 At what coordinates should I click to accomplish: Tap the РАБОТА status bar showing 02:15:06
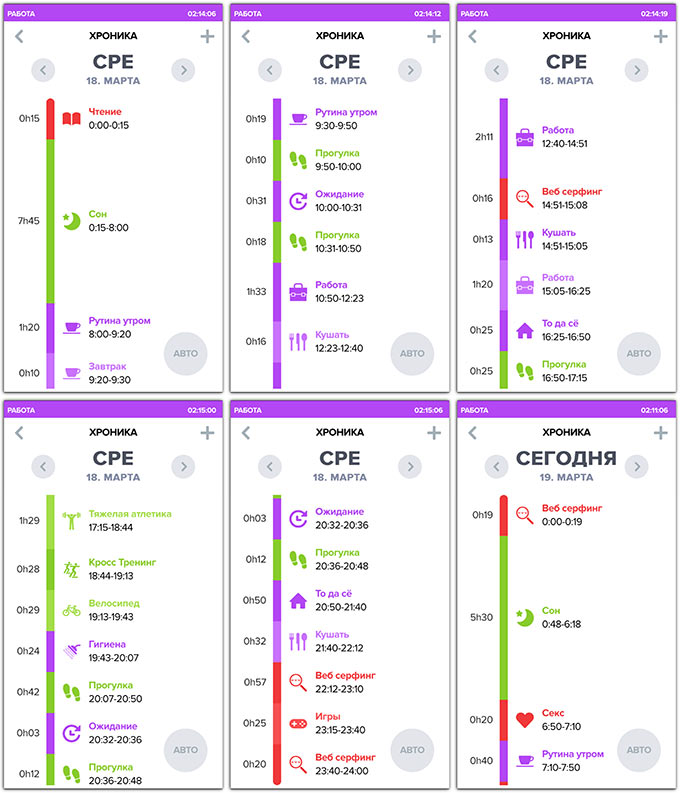pyautogui.click(x=339, y=410)
